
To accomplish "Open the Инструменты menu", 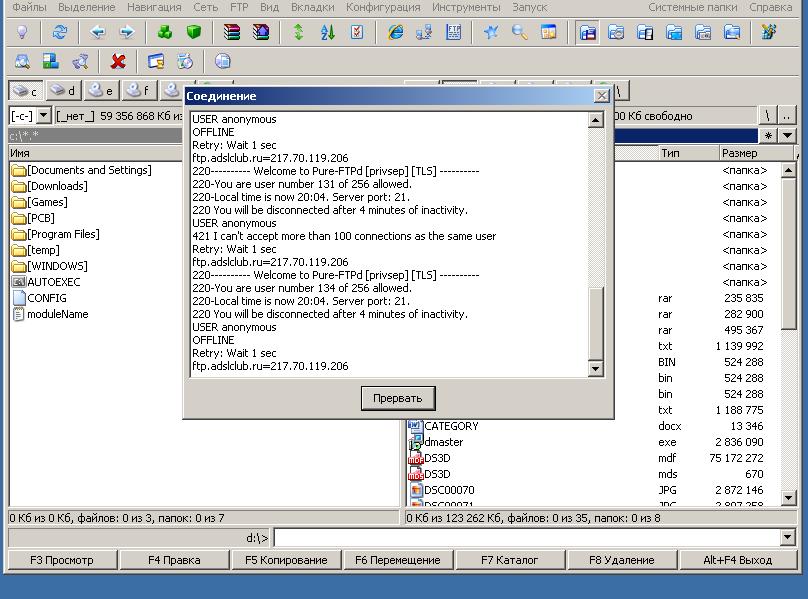I will click(x=466, y=7).
